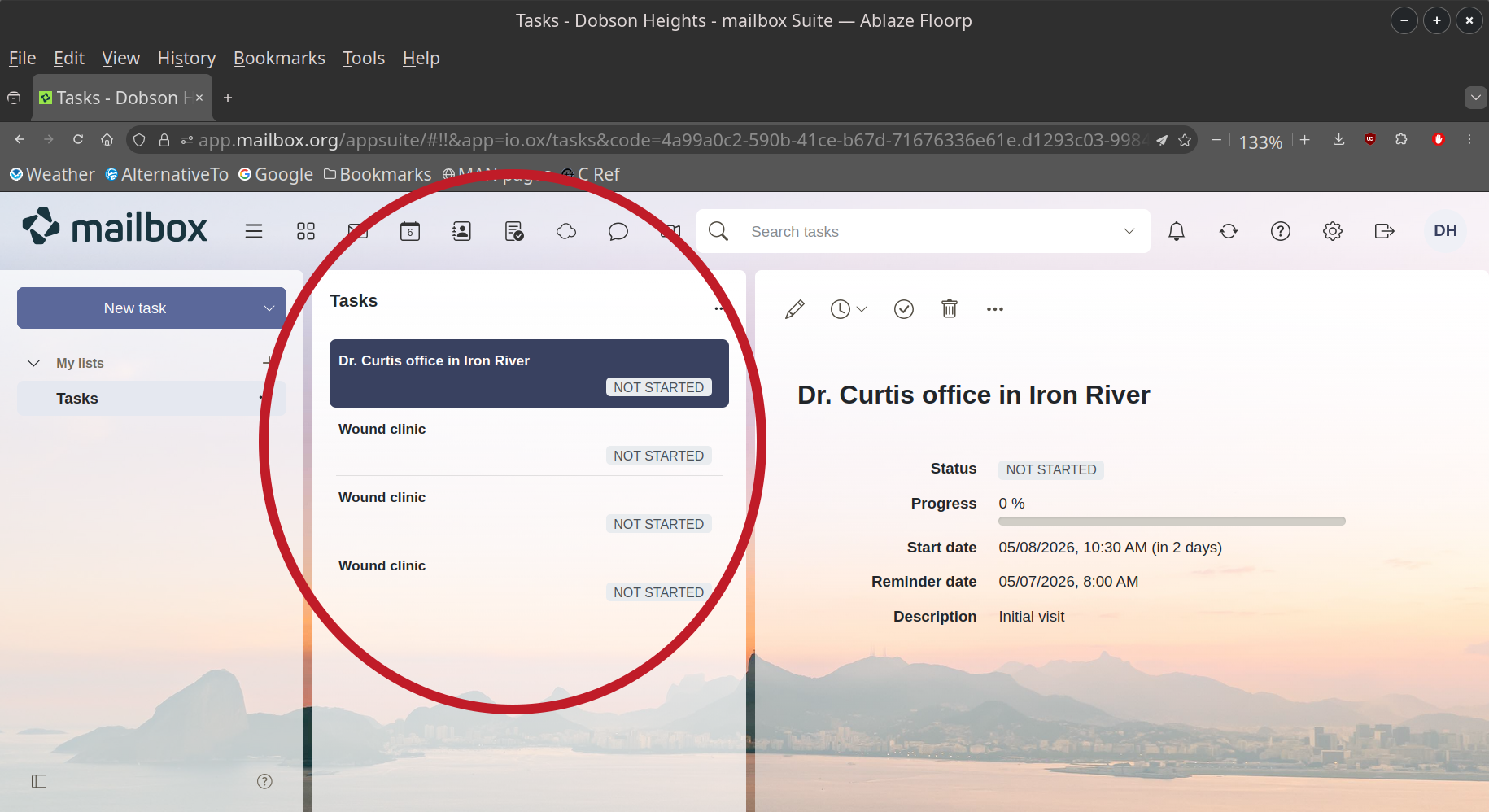Open the AlternativeTo bookmark
The height and width of the screenshot is (812, 1489).
167,174
